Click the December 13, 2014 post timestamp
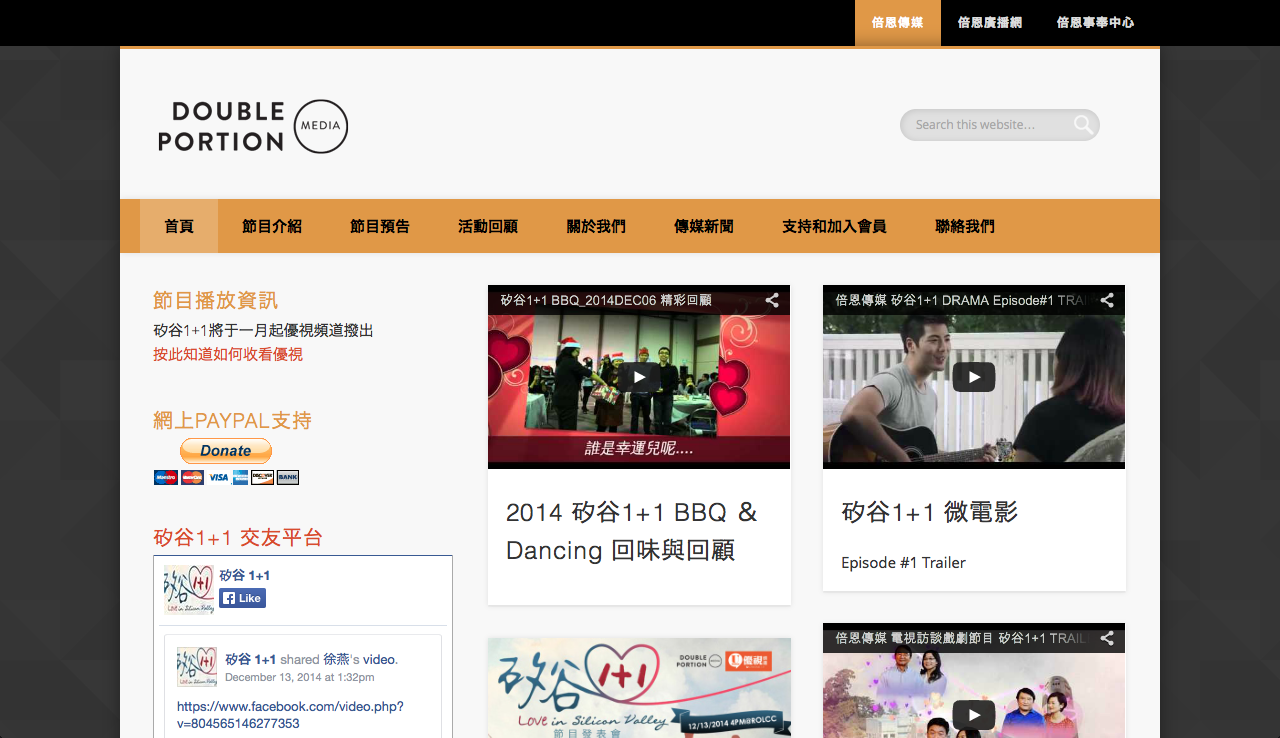This screenshot has width=1280, height=738. pos(300,677)
